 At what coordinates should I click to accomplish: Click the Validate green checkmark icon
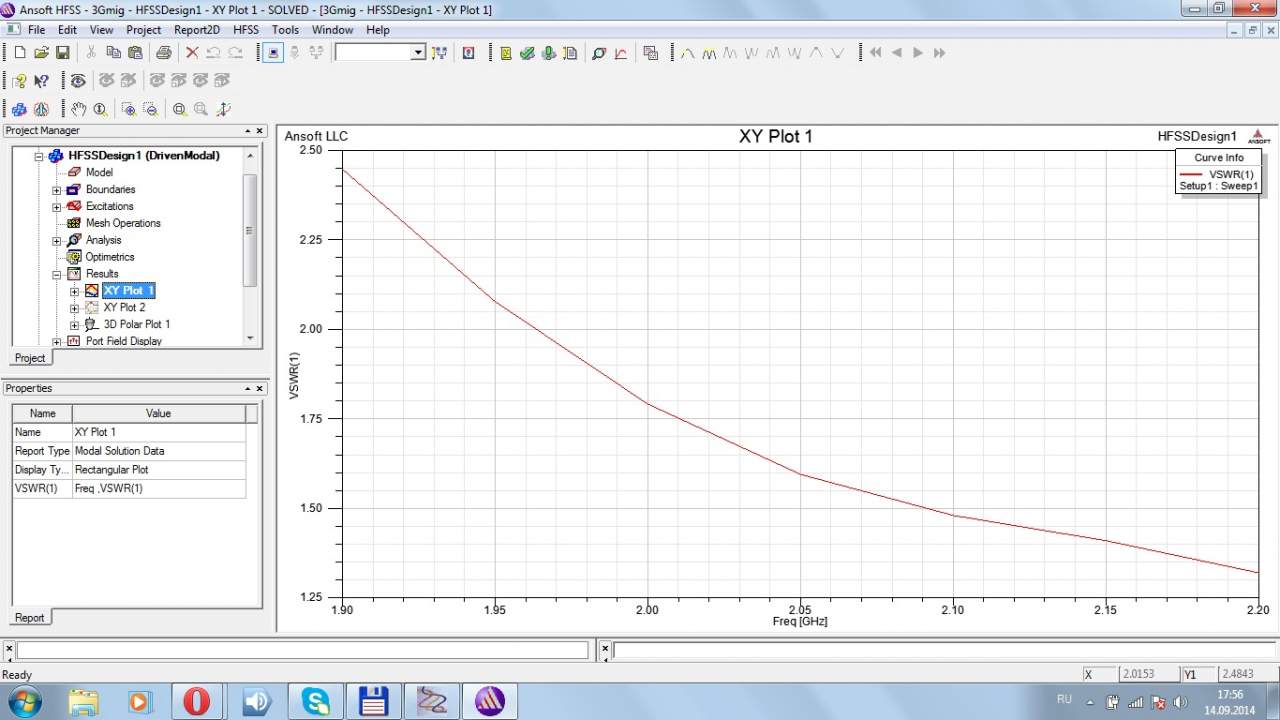coord(527,53)
